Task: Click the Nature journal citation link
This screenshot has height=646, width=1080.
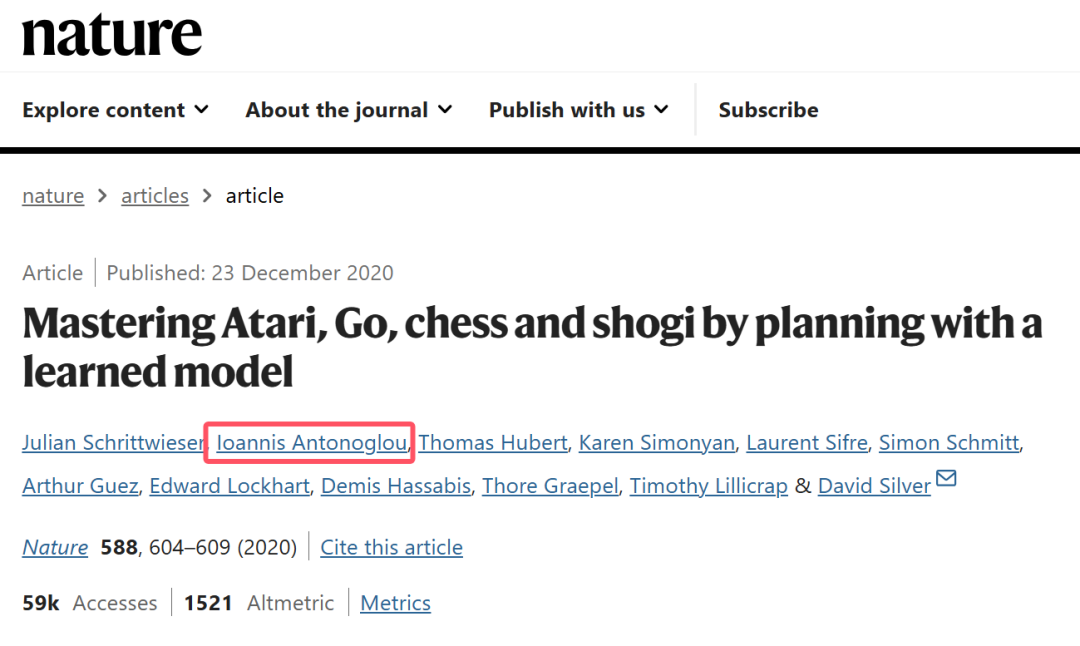Action: (x=55, y=547)
